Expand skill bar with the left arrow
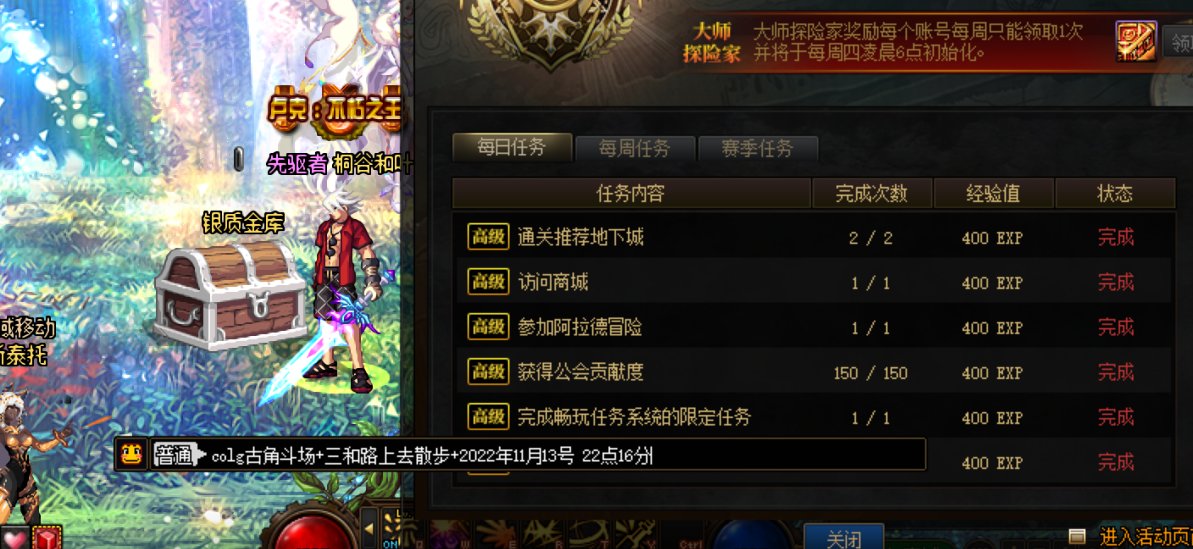Viewport: 1193px width, 549px height. 369,528
